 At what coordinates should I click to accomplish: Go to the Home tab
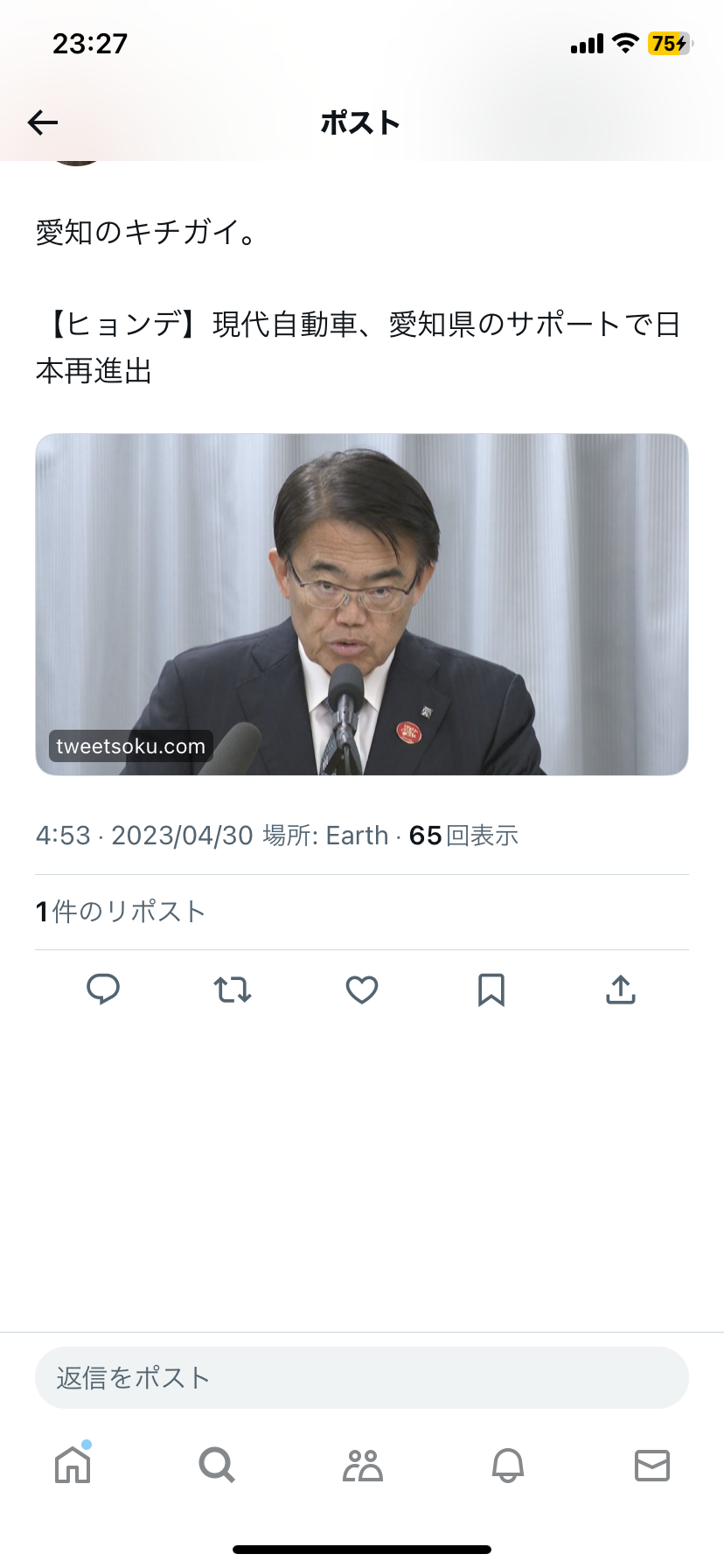click(x=73, y=1464)
